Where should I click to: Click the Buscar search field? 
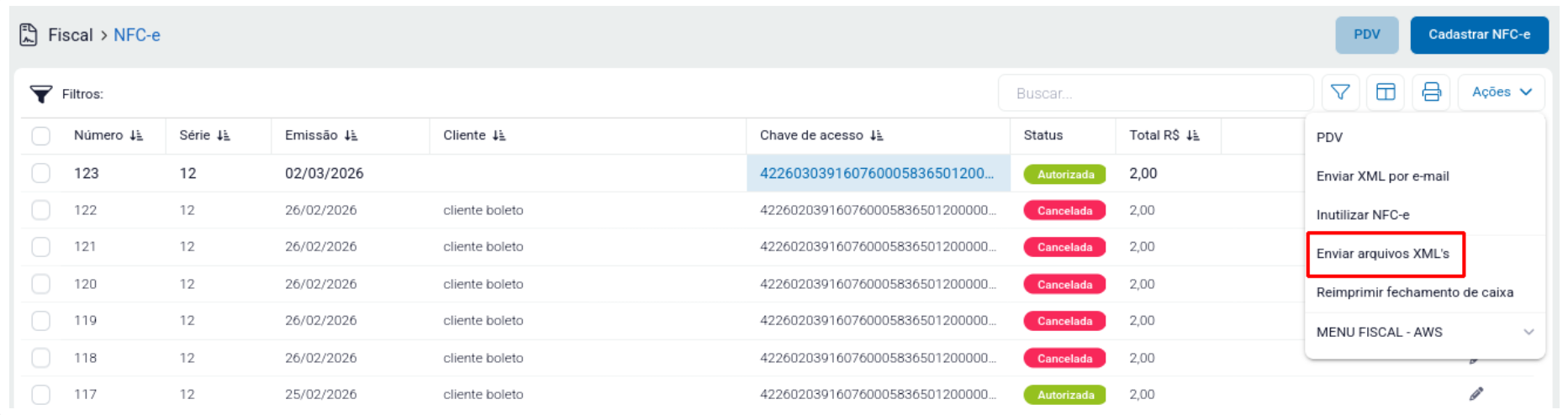pyautogui.click(x=1154, y=93)
